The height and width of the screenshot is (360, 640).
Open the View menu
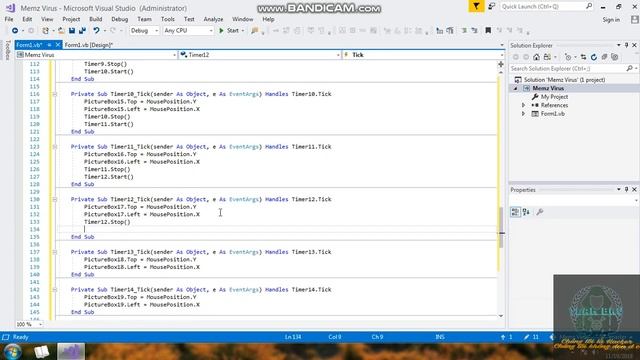47,19
